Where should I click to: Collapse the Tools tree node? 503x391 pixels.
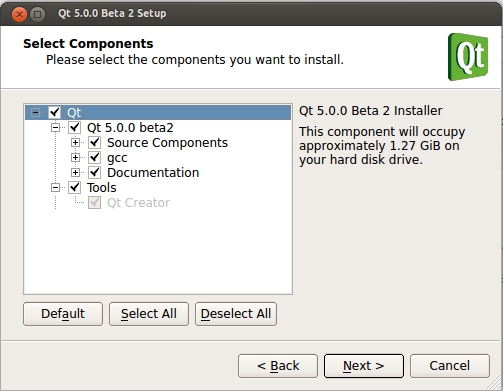click(x=55, y=187)
